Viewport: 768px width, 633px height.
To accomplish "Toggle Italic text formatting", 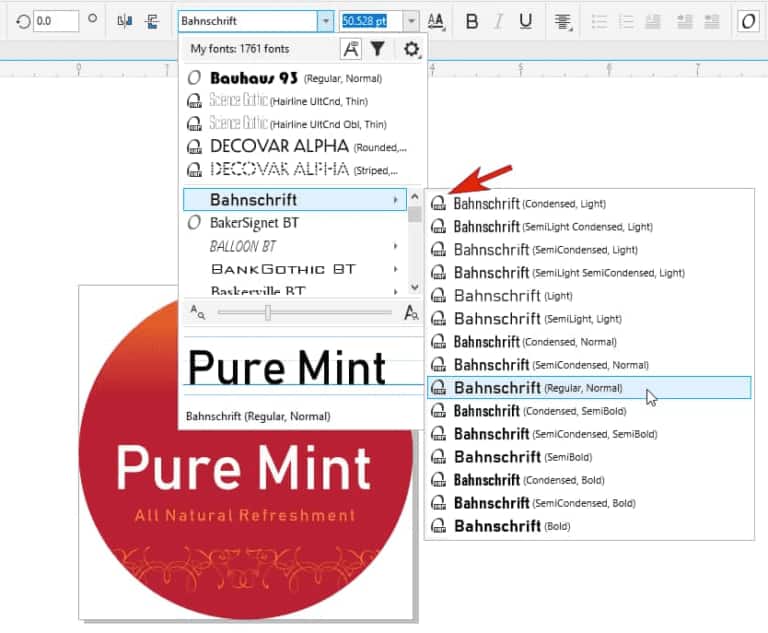I will point(499,21).
